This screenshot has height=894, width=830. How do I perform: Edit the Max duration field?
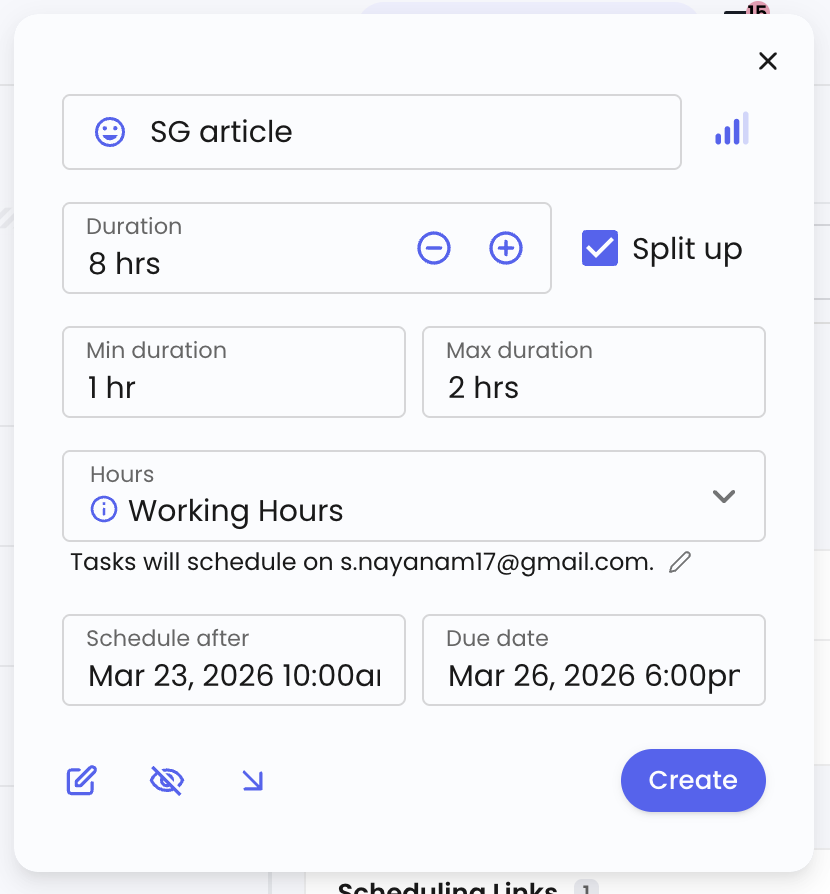click(x=593, y=372)
